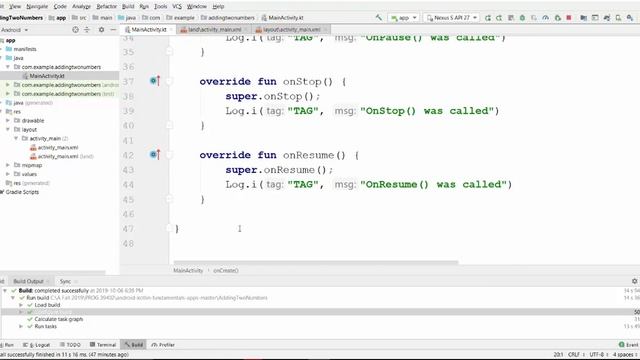Open the VCS menu
The height and width of the screenshot is (360, 640).
[x=177, y=7]
